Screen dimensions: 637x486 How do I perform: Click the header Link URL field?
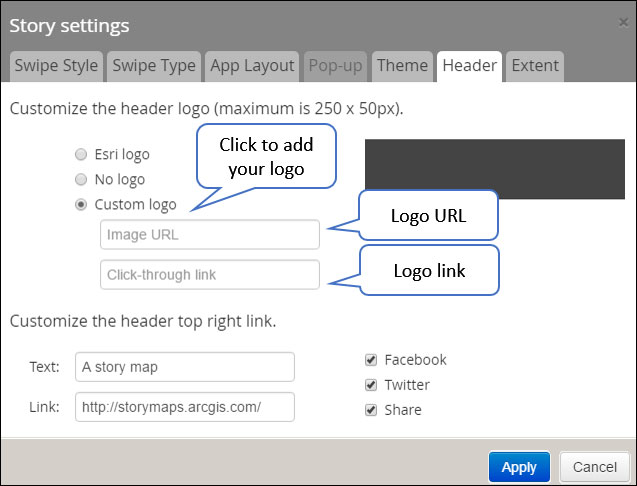185,407
